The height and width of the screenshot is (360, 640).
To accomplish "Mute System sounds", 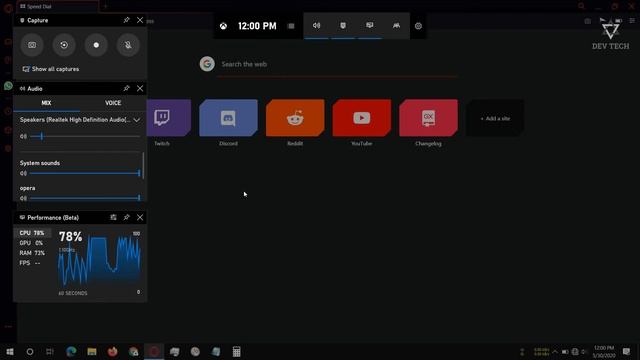I will tap(23, 173).
